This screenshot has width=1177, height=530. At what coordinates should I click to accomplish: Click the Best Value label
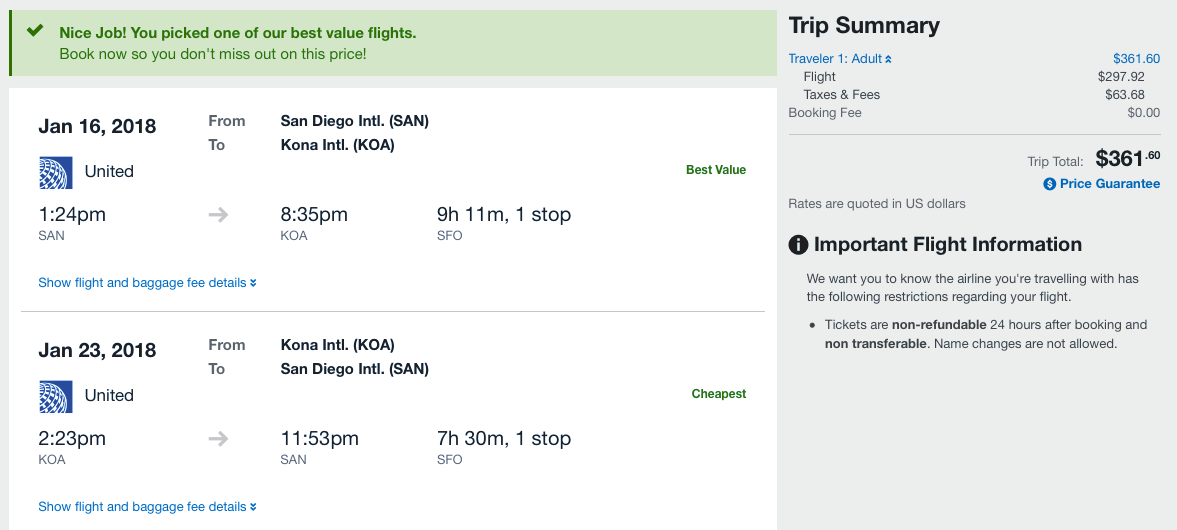pos(715,170)
